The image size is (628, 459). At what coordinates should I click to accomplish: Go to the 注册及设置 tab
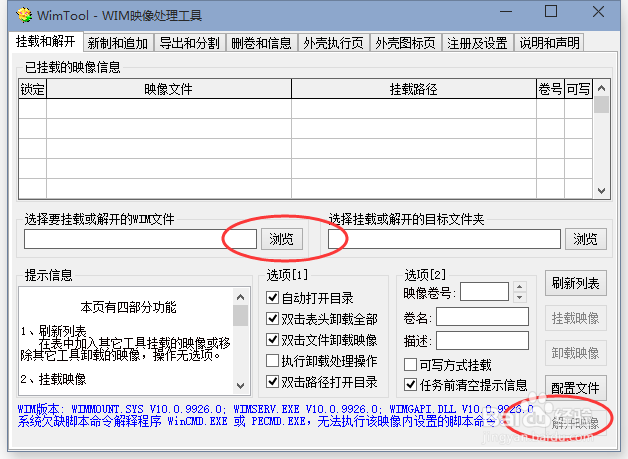tap(477, 43)
